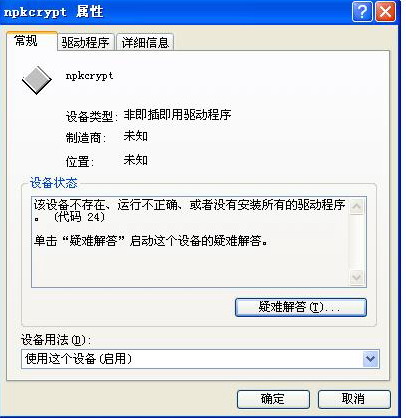Click the question mark help button
This screenshot has height=418, width=406.
pos(362,12)
